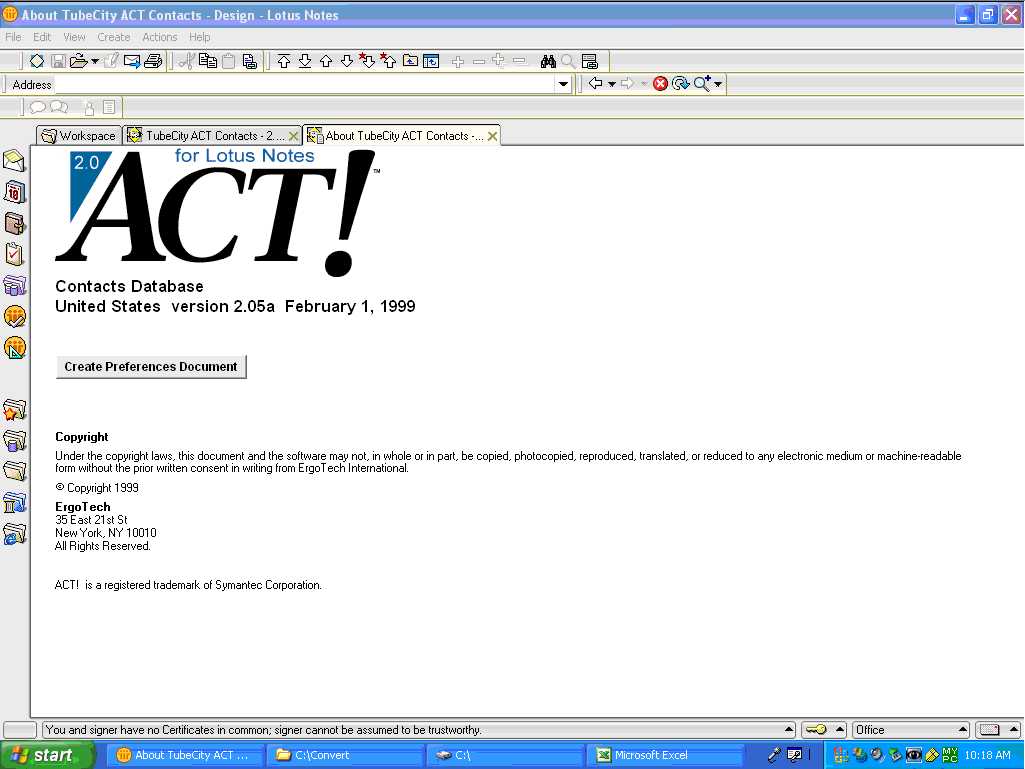Click Navigate First arrow with top bar
1025x769 pixels.
click(284, 61)
